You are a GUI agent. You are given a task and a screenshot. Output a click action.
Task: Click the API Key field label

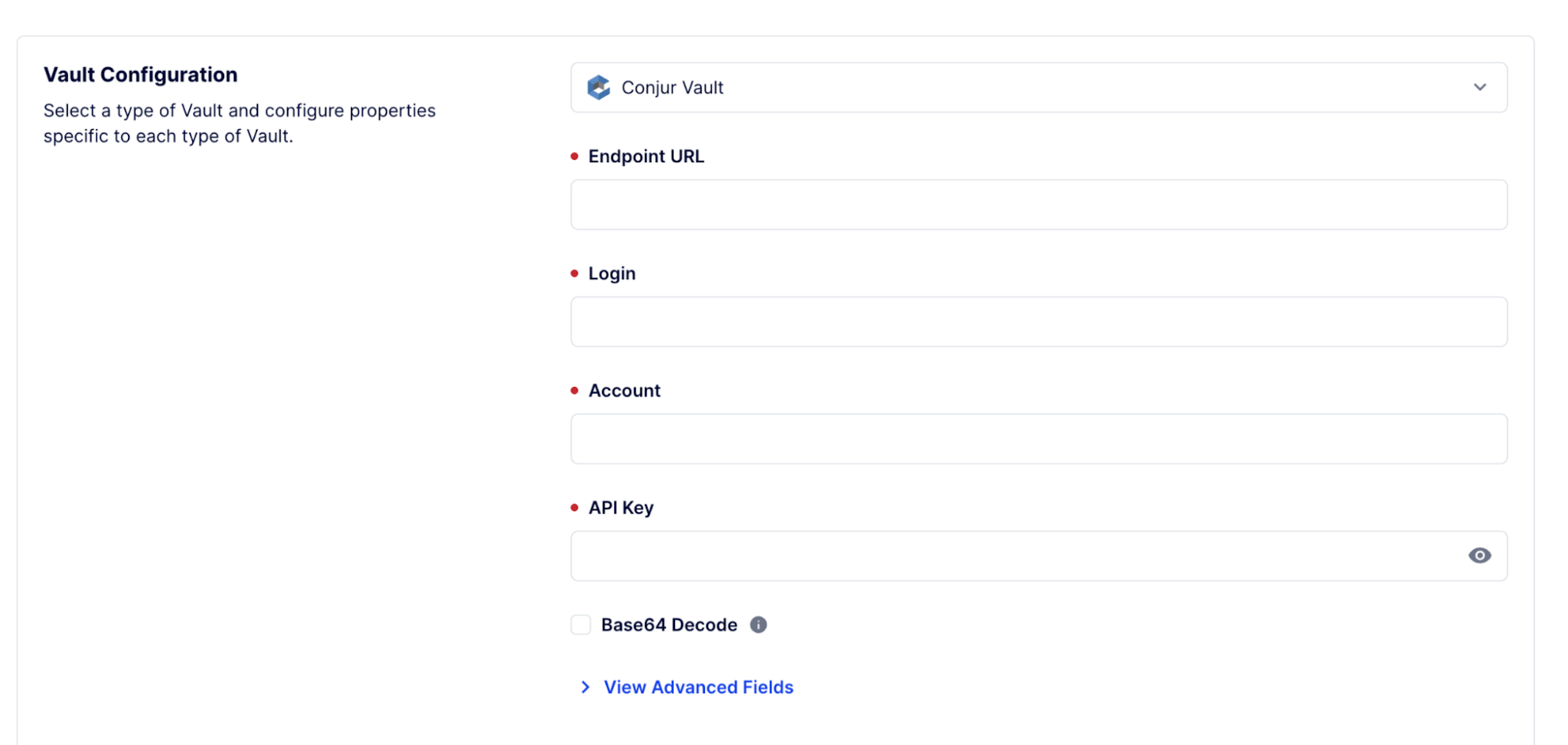[x=620, y=507]
